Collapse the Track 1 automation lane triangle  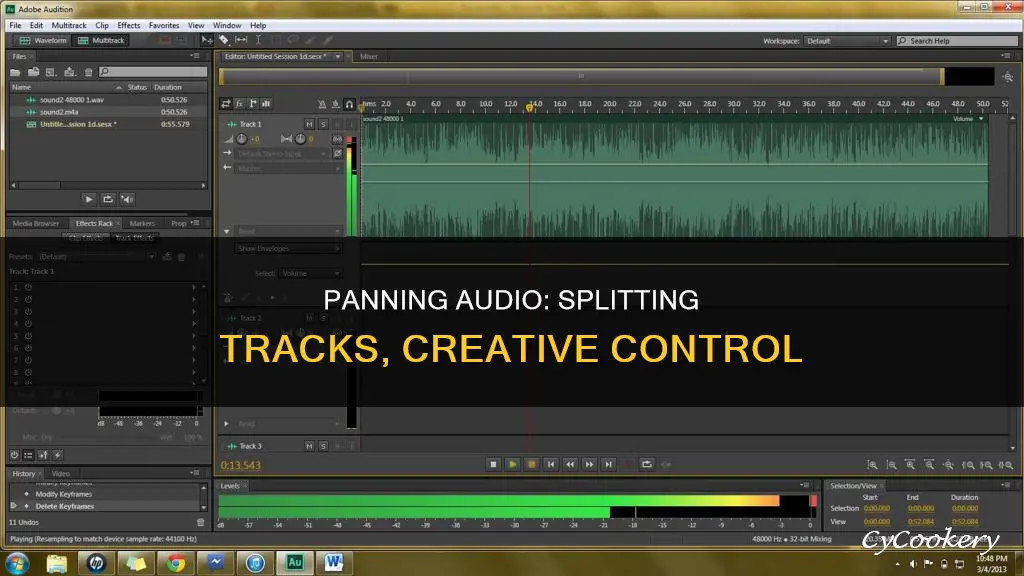pyautogui.click(x=227, y=231)
